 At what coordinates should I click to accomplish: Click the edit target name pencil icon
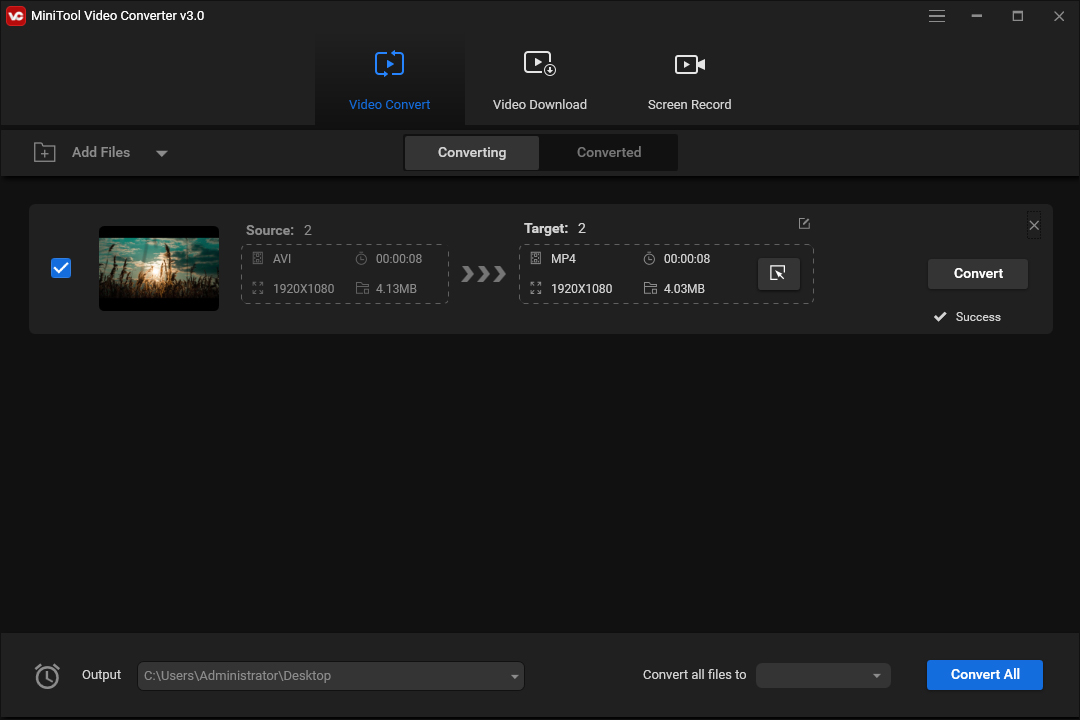click(804, 223)
